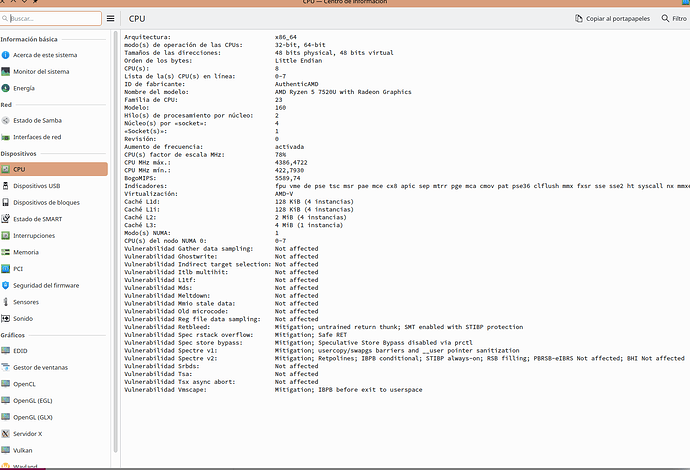Click the Estado de Samba icon

[x=6, y=121]
